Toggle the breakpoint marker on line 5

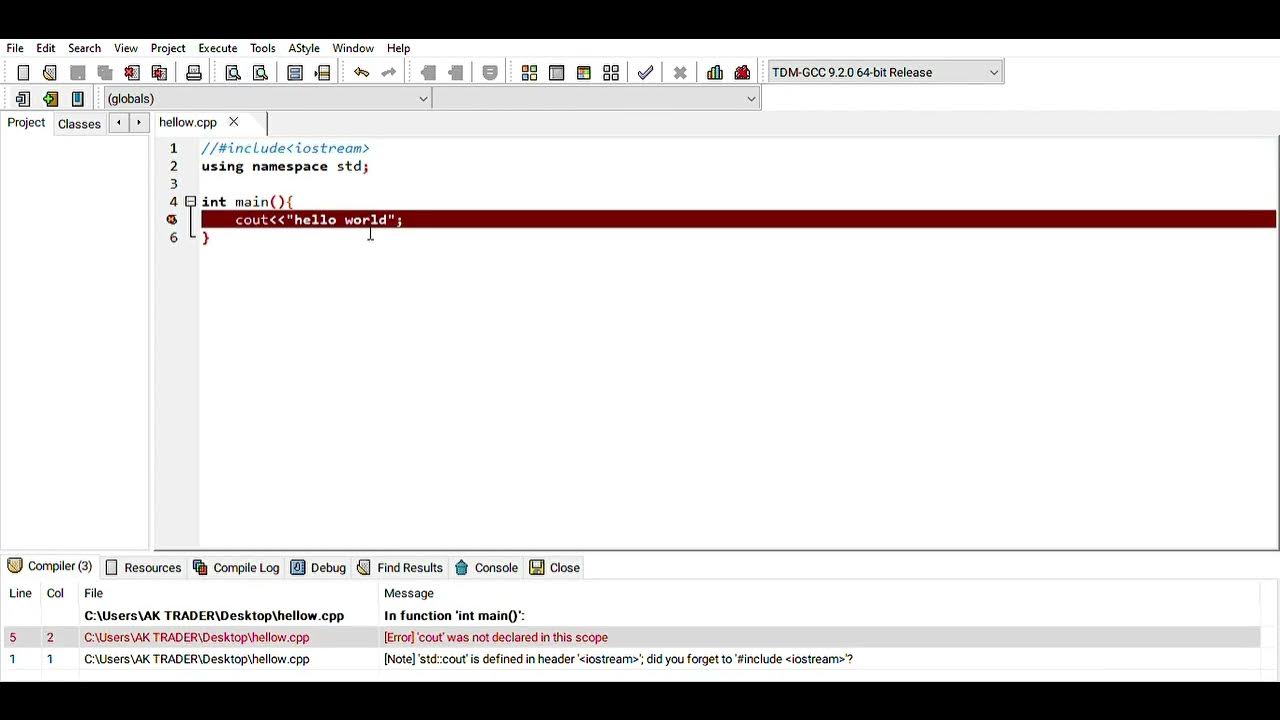point(172,220)
